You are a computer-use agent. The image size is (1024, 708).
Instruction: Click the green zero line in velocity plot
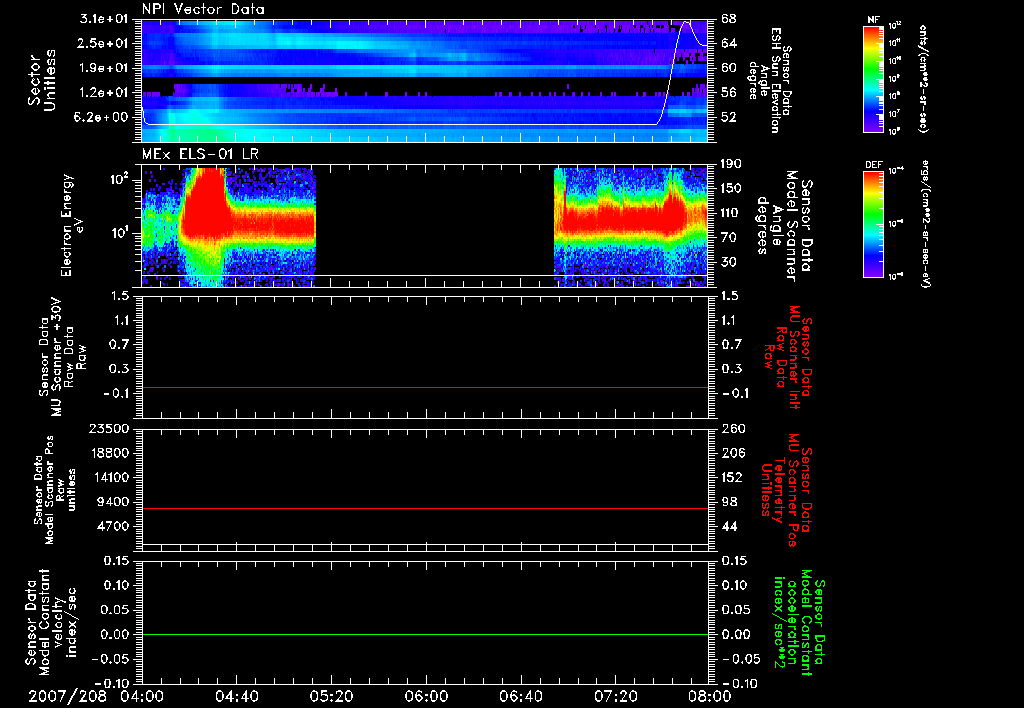(425, 634)
